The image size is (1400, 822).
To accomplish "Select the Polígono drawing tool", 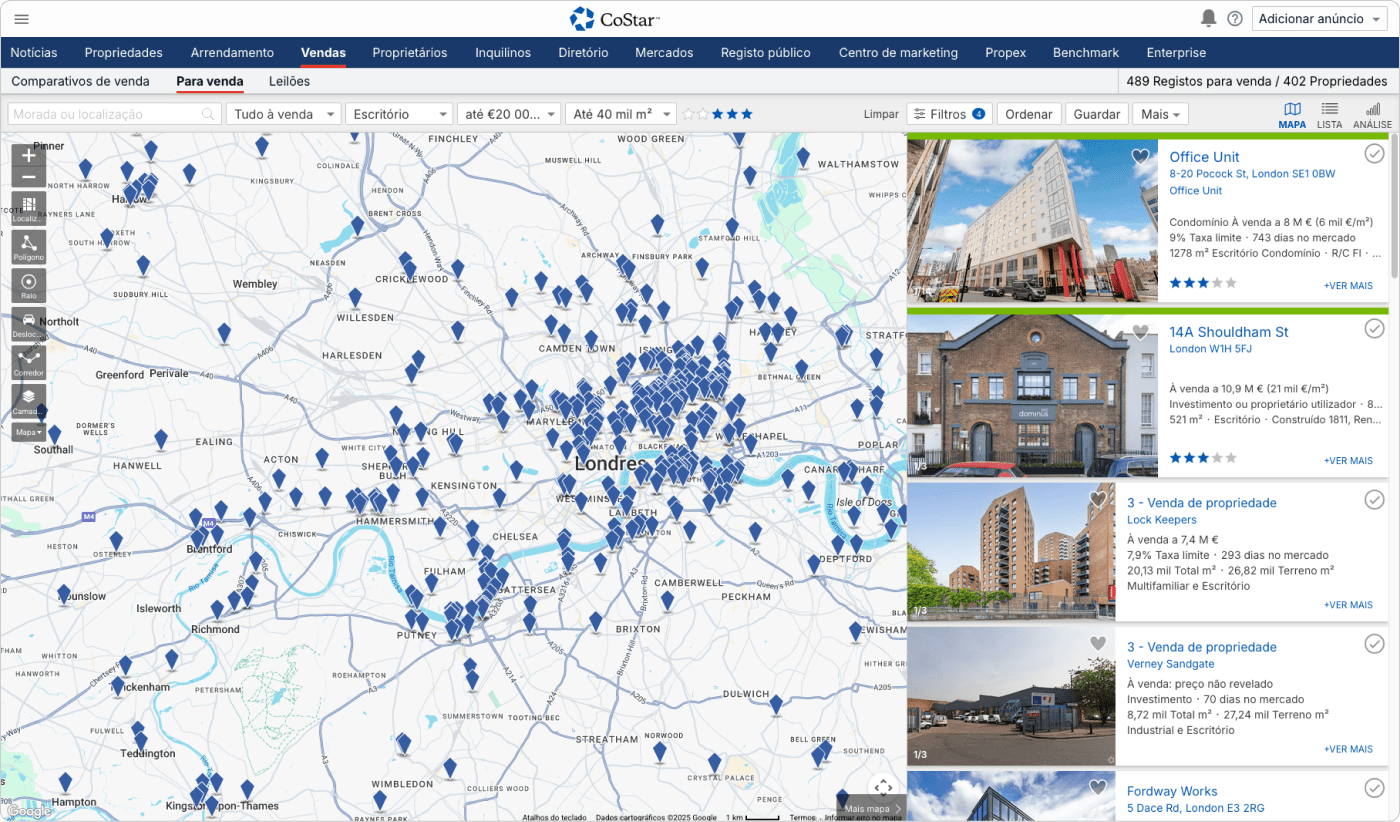I will tap(28, 246).
